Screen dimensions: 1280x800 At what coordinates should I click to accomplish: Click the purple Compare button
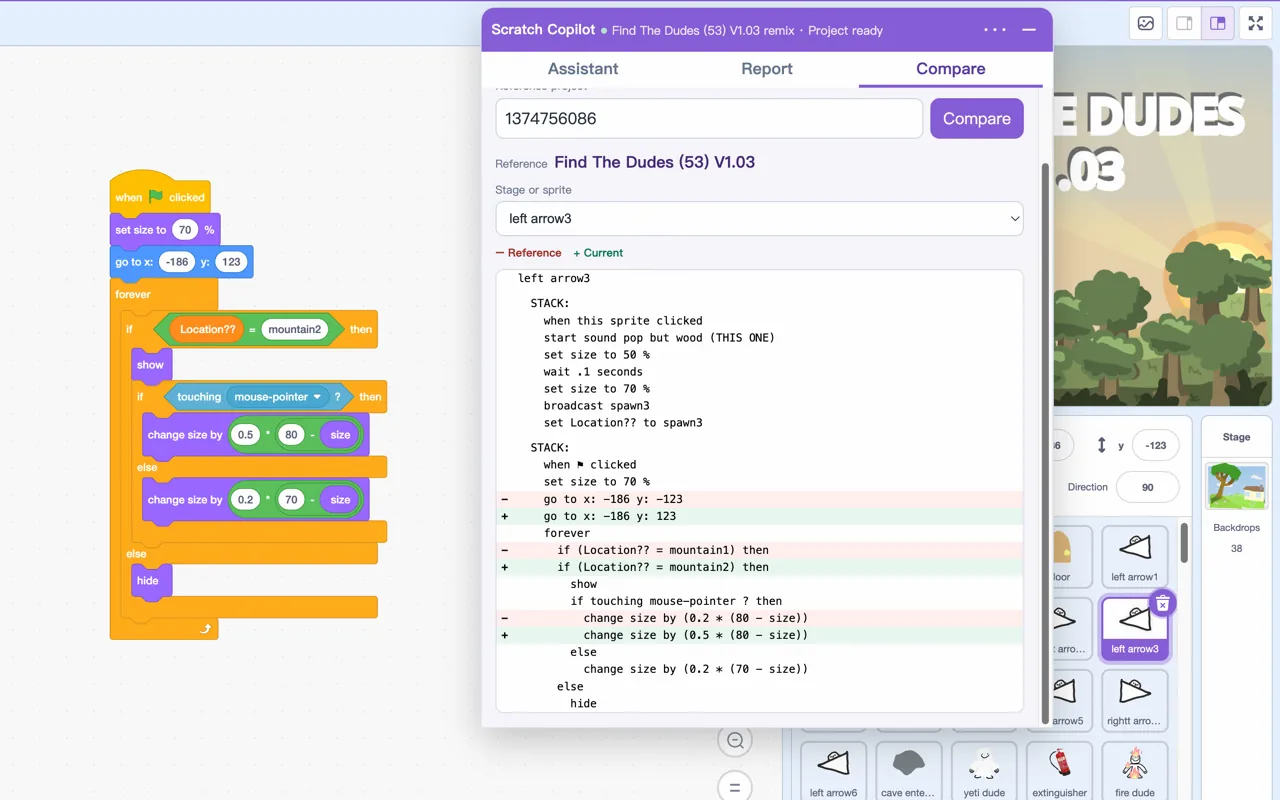click(x=977, y=118)
